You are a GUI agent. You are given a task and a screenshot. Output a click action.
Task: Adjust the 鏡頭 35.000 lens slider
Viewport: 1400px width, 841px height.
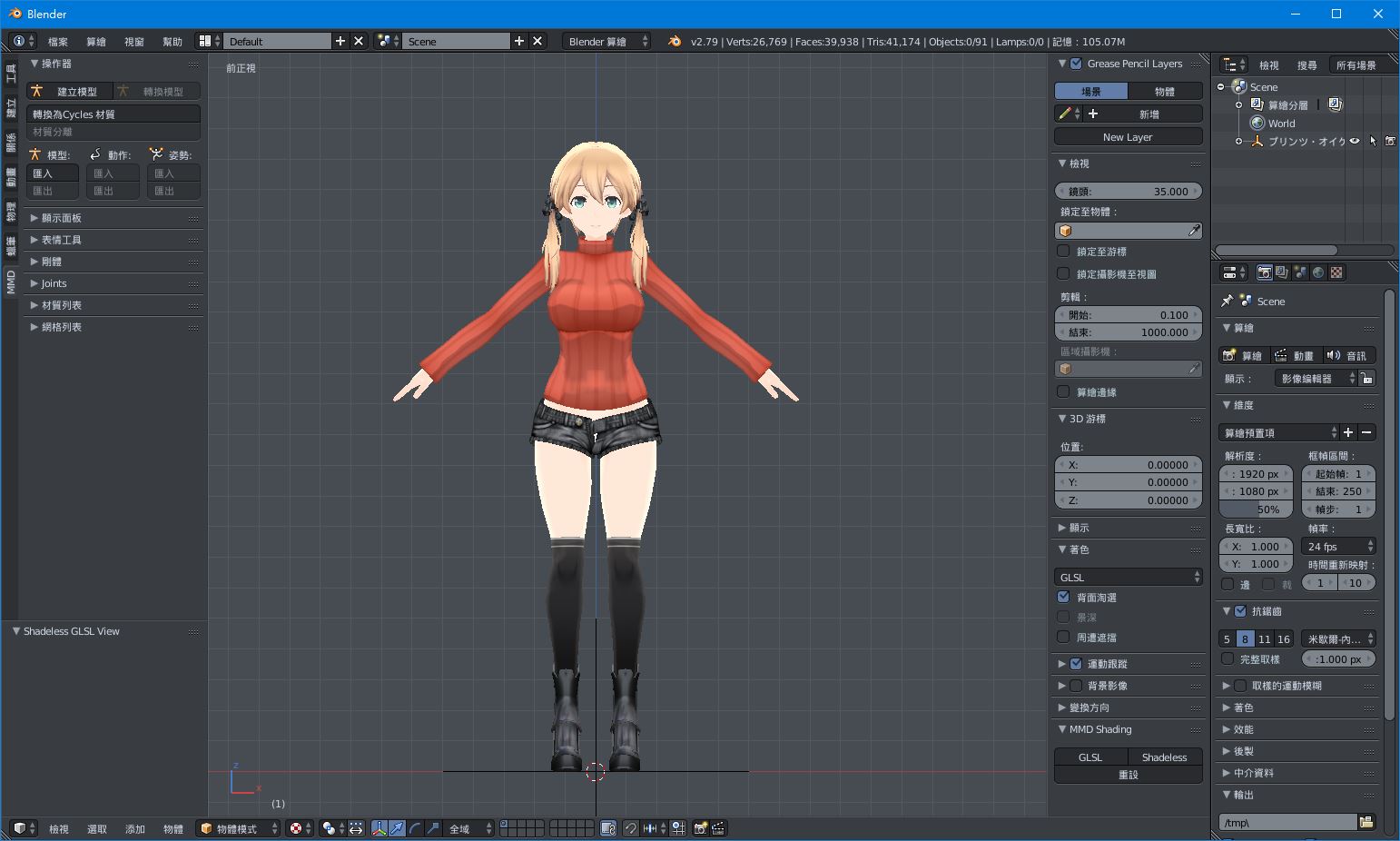tap(1129, 191)
